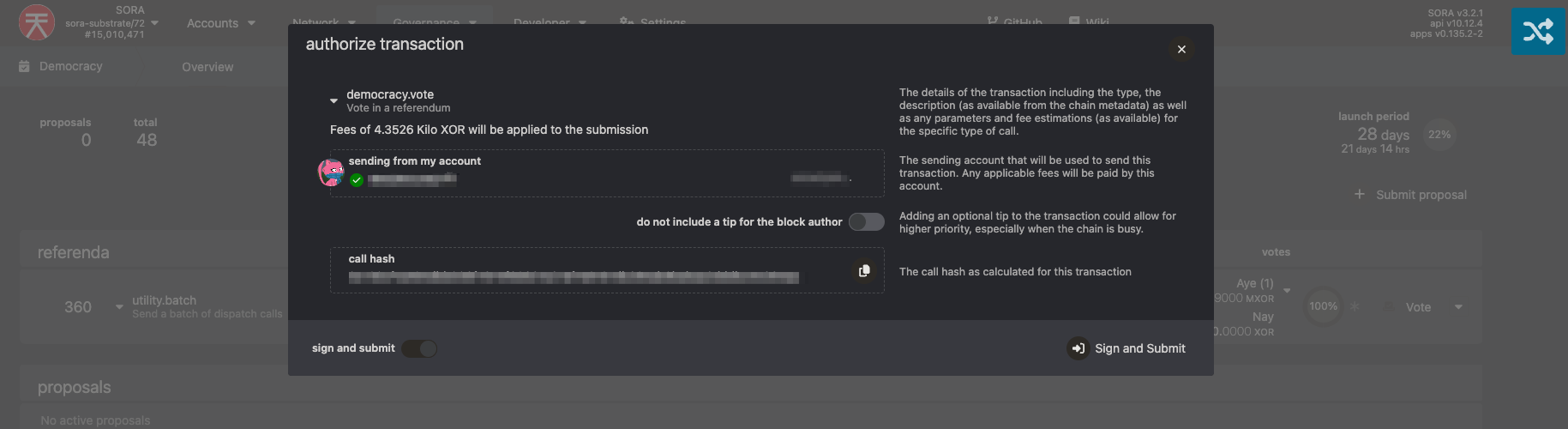This screenshot has width=1568, height=429.
Task: Click the Democracy calendar icon
Action: coord(24,66)
